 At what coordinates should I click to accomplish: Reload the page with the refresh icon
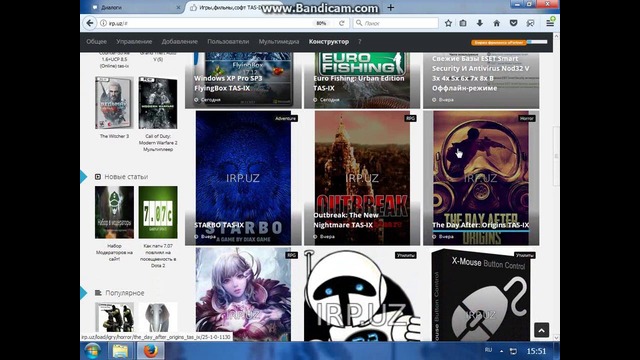342,23
